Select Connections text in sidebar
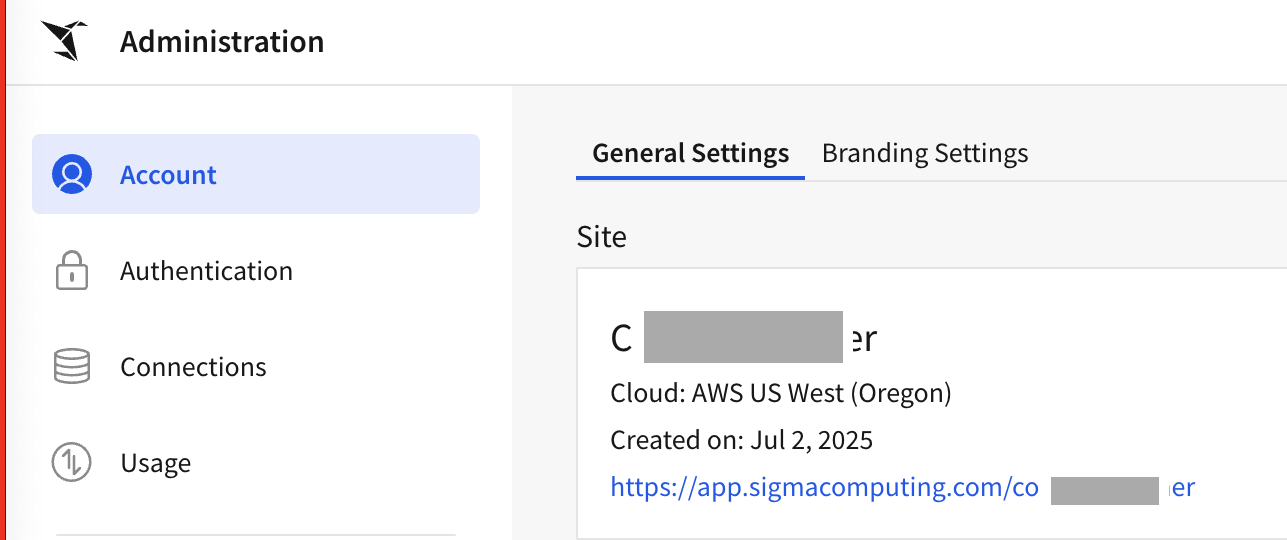Viewport: 1287px width, 540px height. tap(193, 367)
